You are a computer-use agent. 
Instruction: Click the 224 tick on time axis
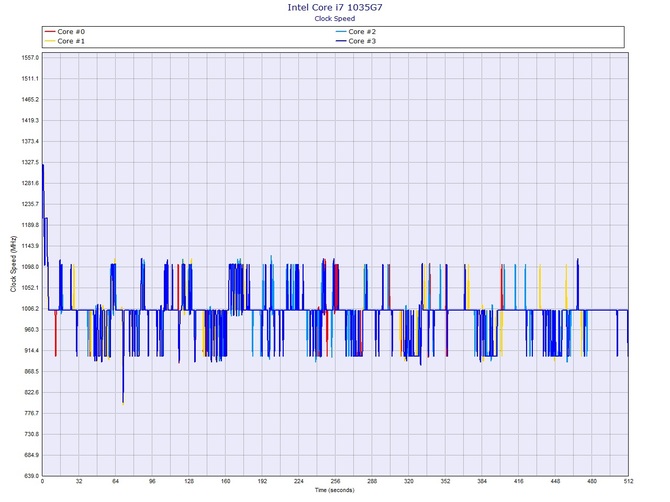pos(299,481)
